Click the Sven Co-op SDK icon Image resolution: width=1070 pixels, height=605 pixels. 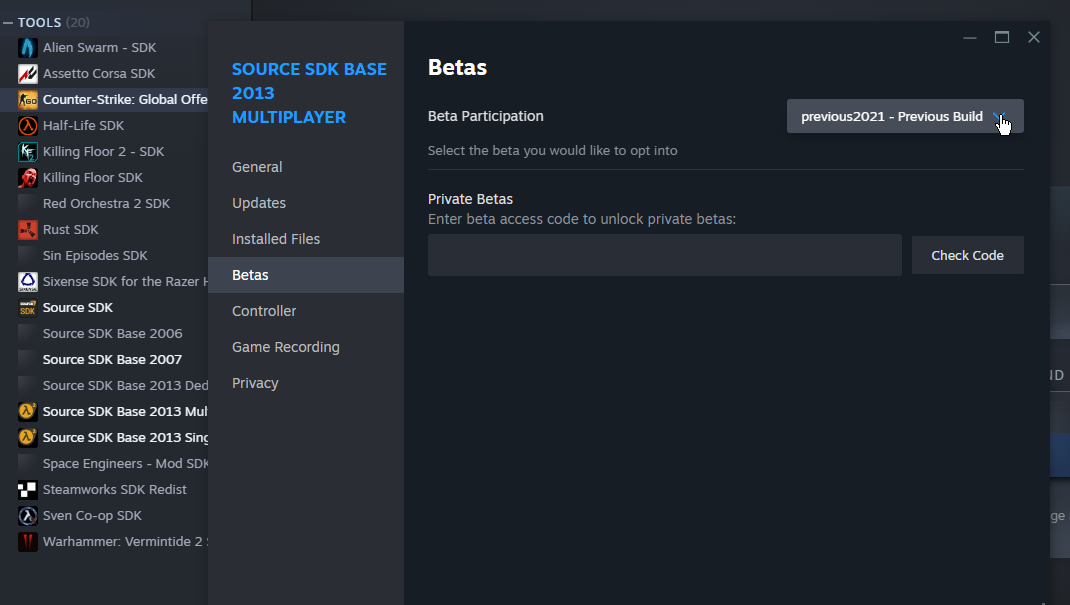tap(27, 516)
